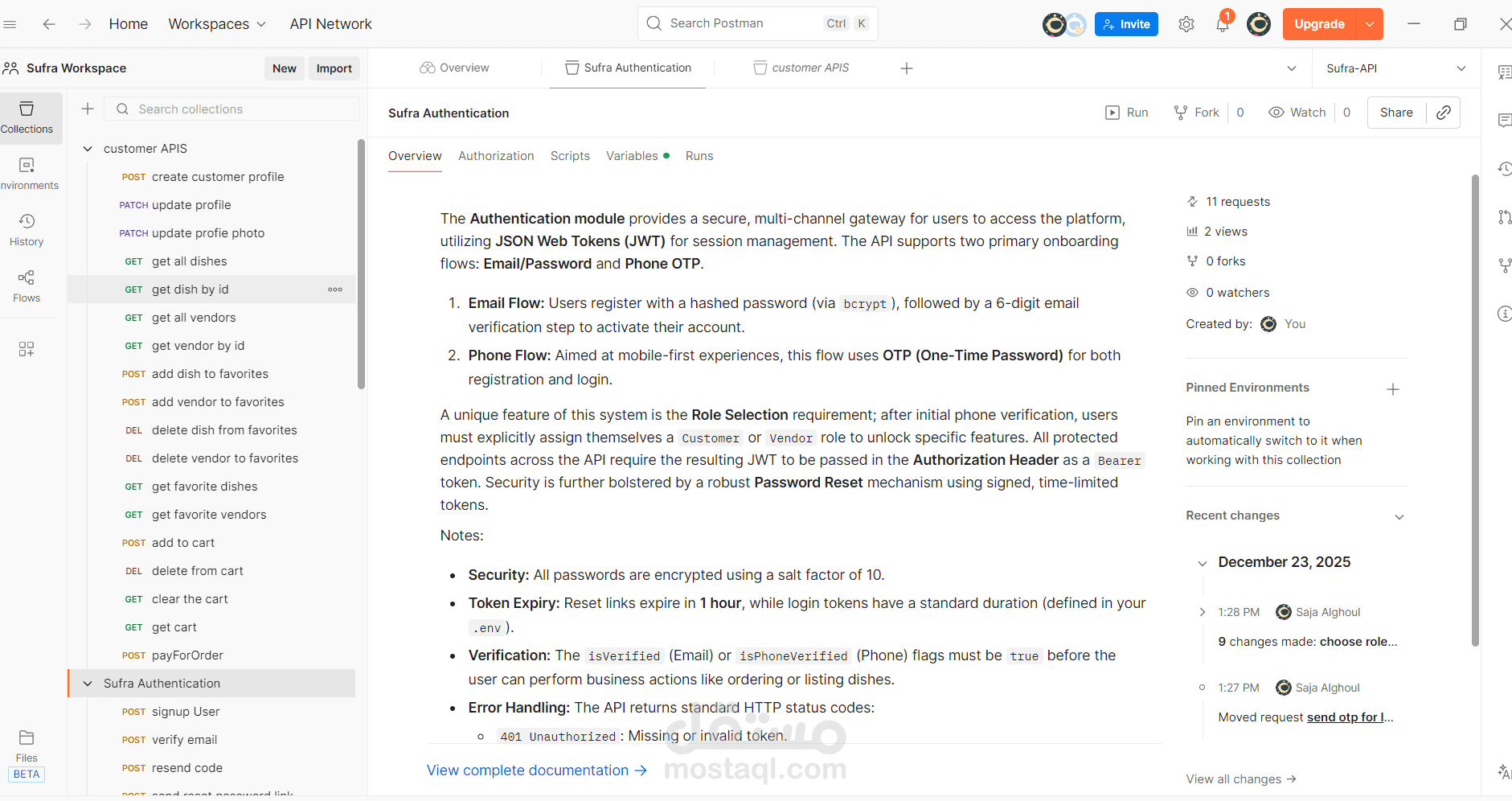This screenshot has width=1512, height=801.
Task: Fork the collection
Action: tap(1196, 113)
